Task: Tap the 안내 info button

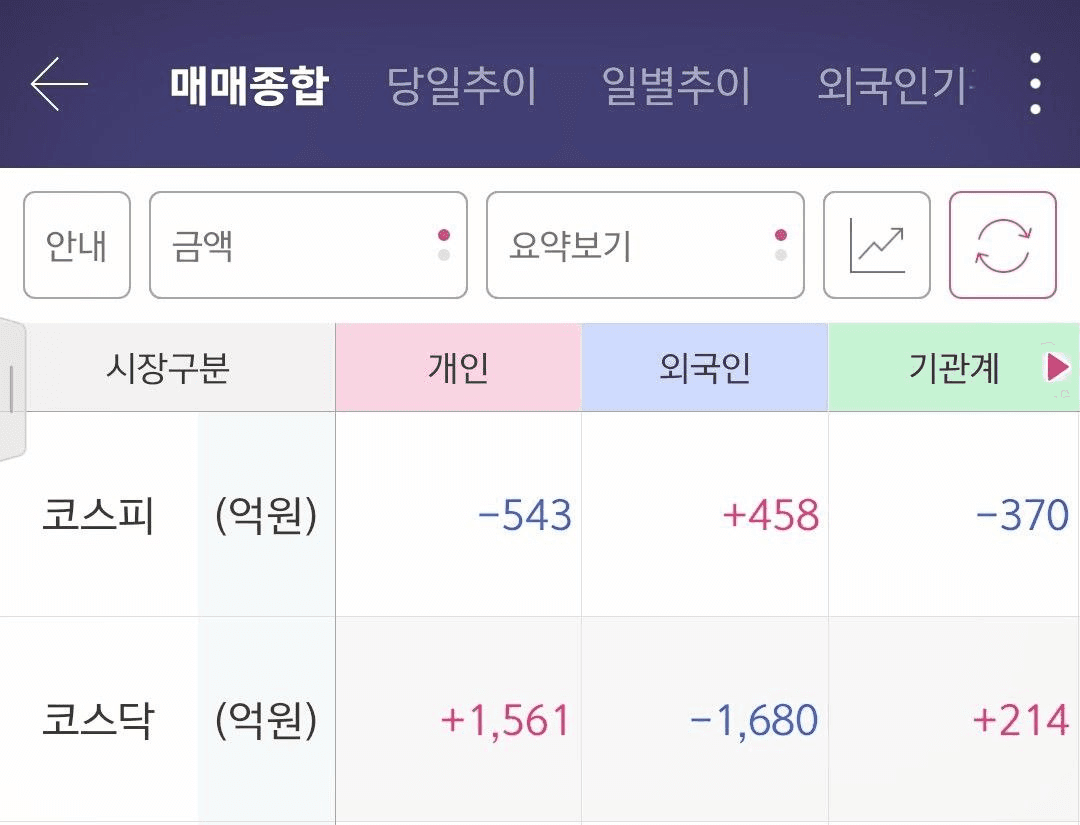Action: click(x=76, y=245)
